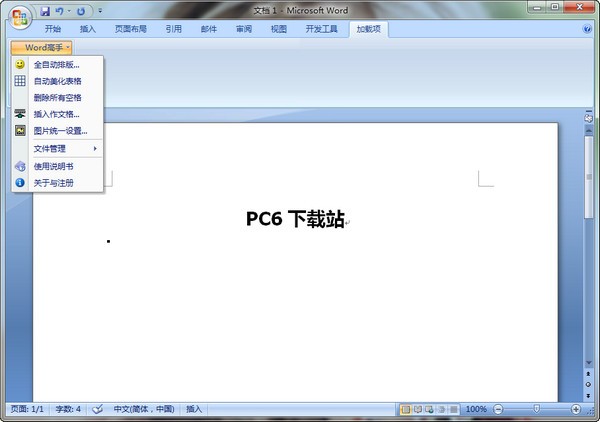Toggle 插入 overtype mode in status bar

194,409
